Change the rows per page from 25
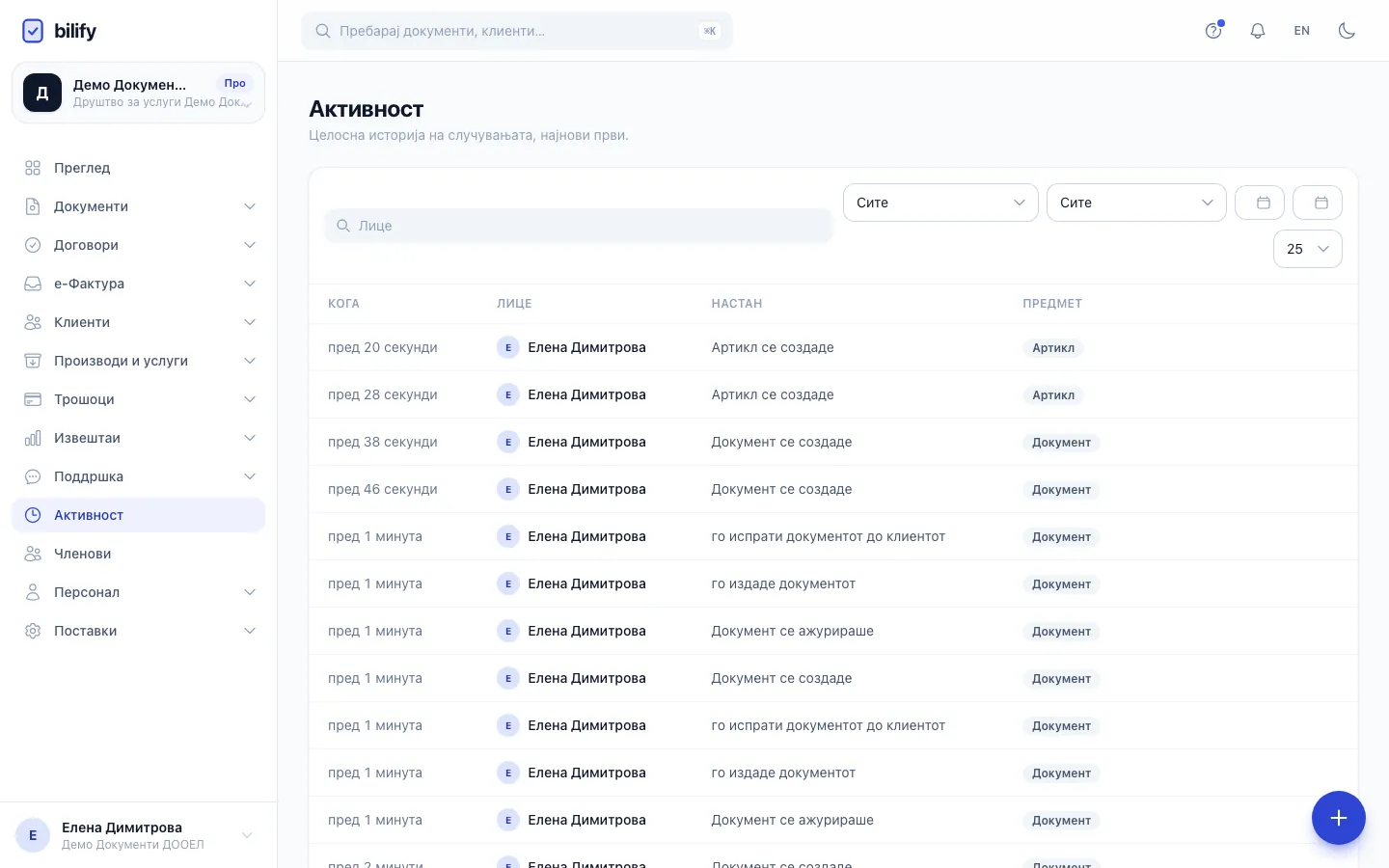The height and width of the screenshot is (868, 1389). coord(1308,249)
